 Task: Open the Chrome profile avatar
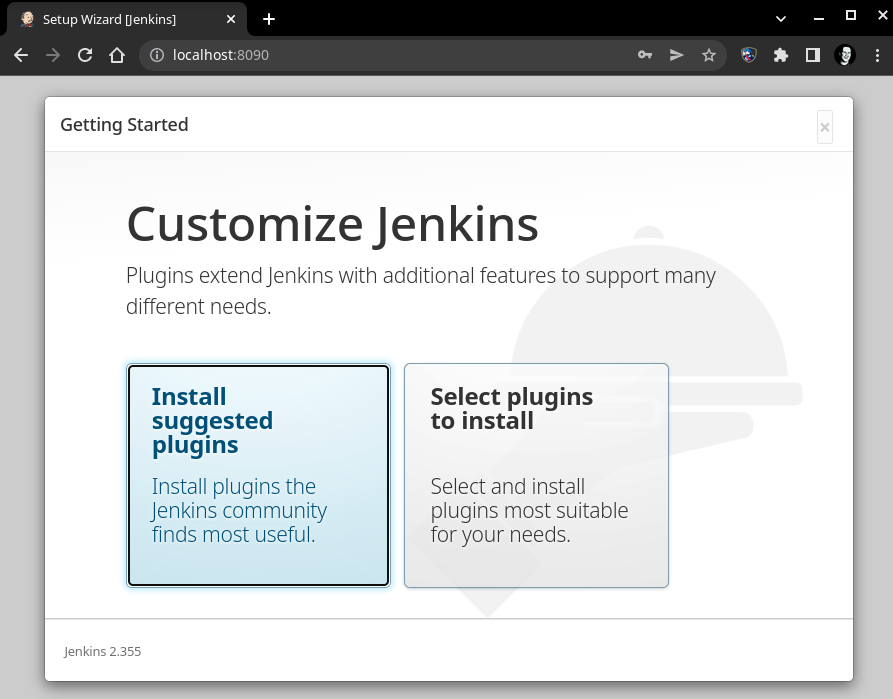(x=845, y=55)
